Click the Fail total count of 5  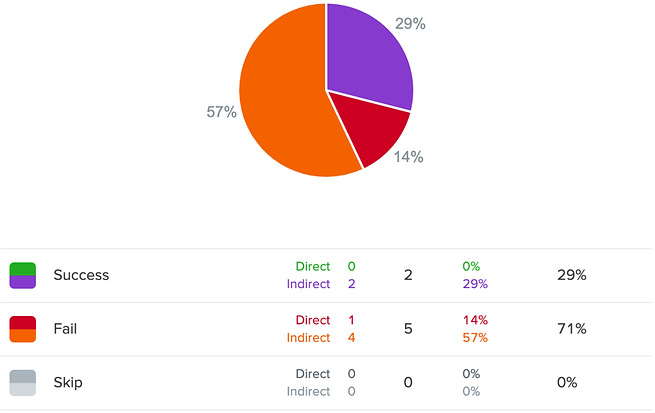pos(408,329)
